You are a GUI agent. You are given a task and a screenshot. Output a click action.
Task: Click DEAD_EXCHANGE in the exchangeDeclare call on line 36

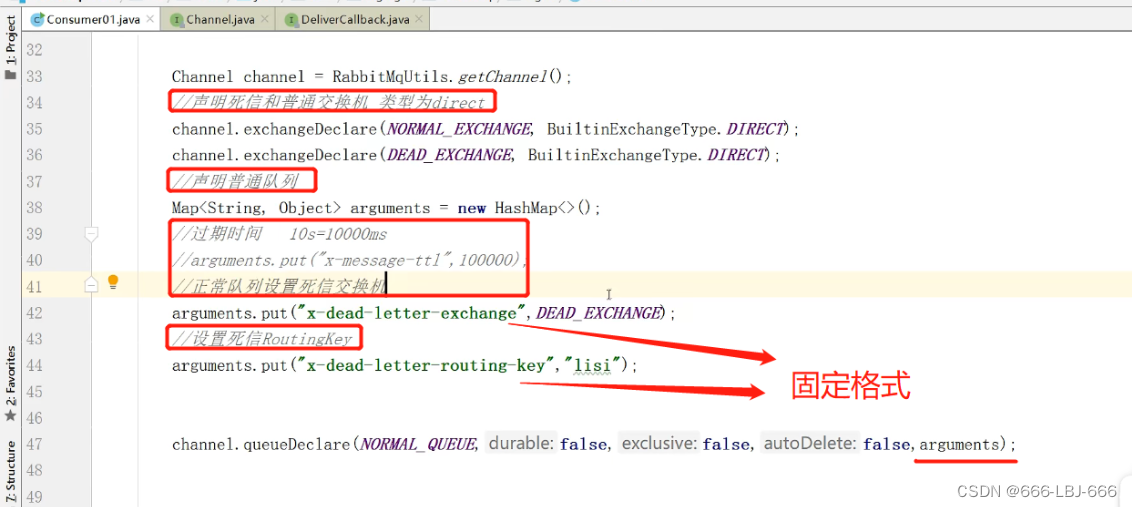click(x=450, y=155)
